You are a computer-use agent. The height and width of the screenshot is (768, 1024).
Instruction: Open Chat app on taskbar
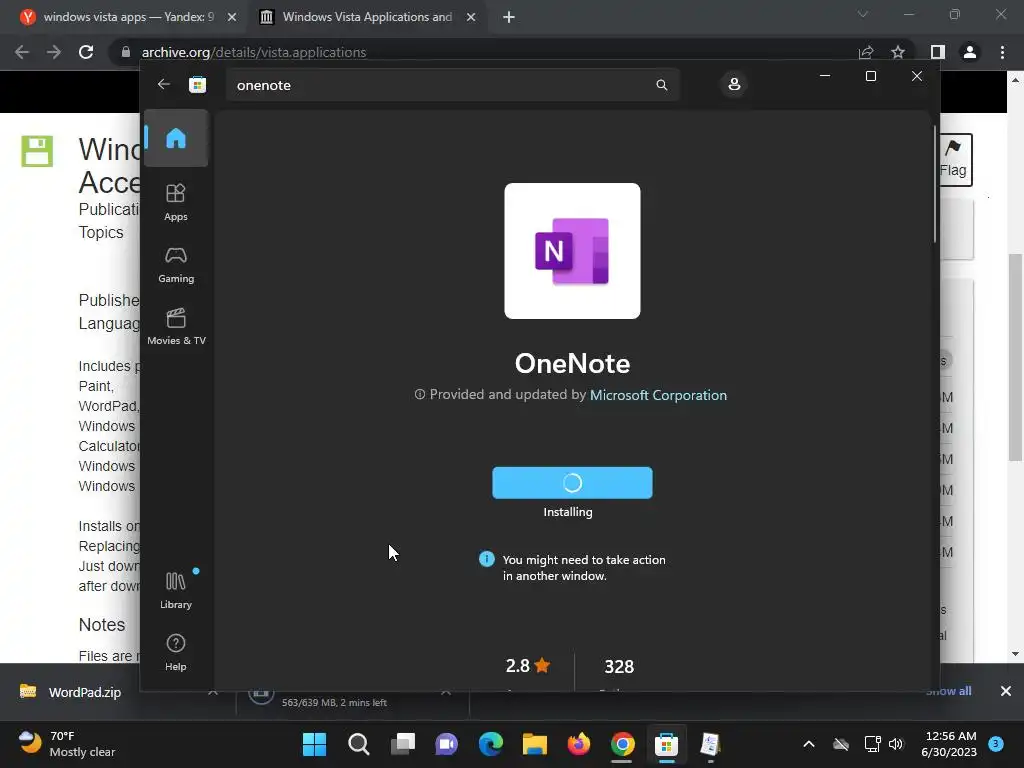pos(447,744)
